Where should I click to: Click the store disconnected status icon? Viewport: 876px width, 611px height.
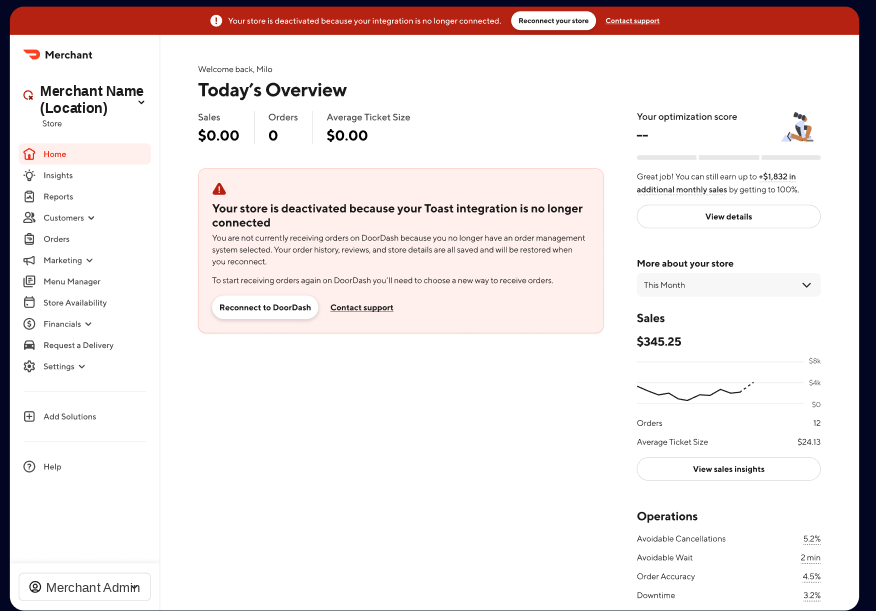28,96
